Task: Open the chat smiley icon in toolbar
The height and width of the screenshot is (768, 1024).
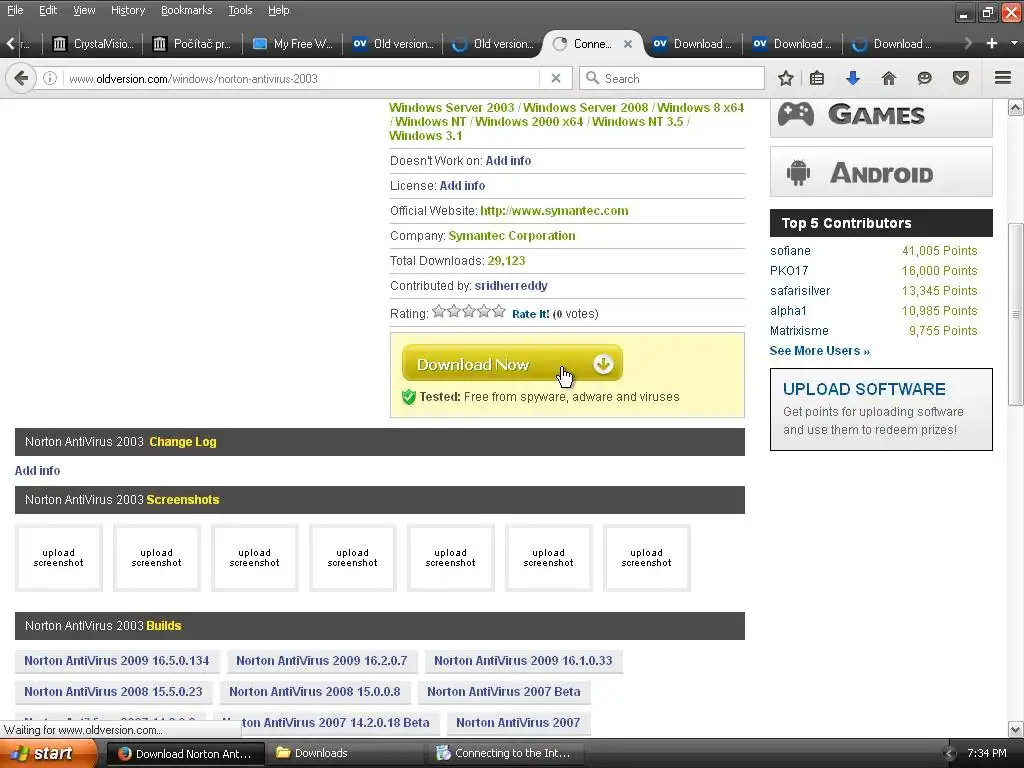Action: (924, 78)
